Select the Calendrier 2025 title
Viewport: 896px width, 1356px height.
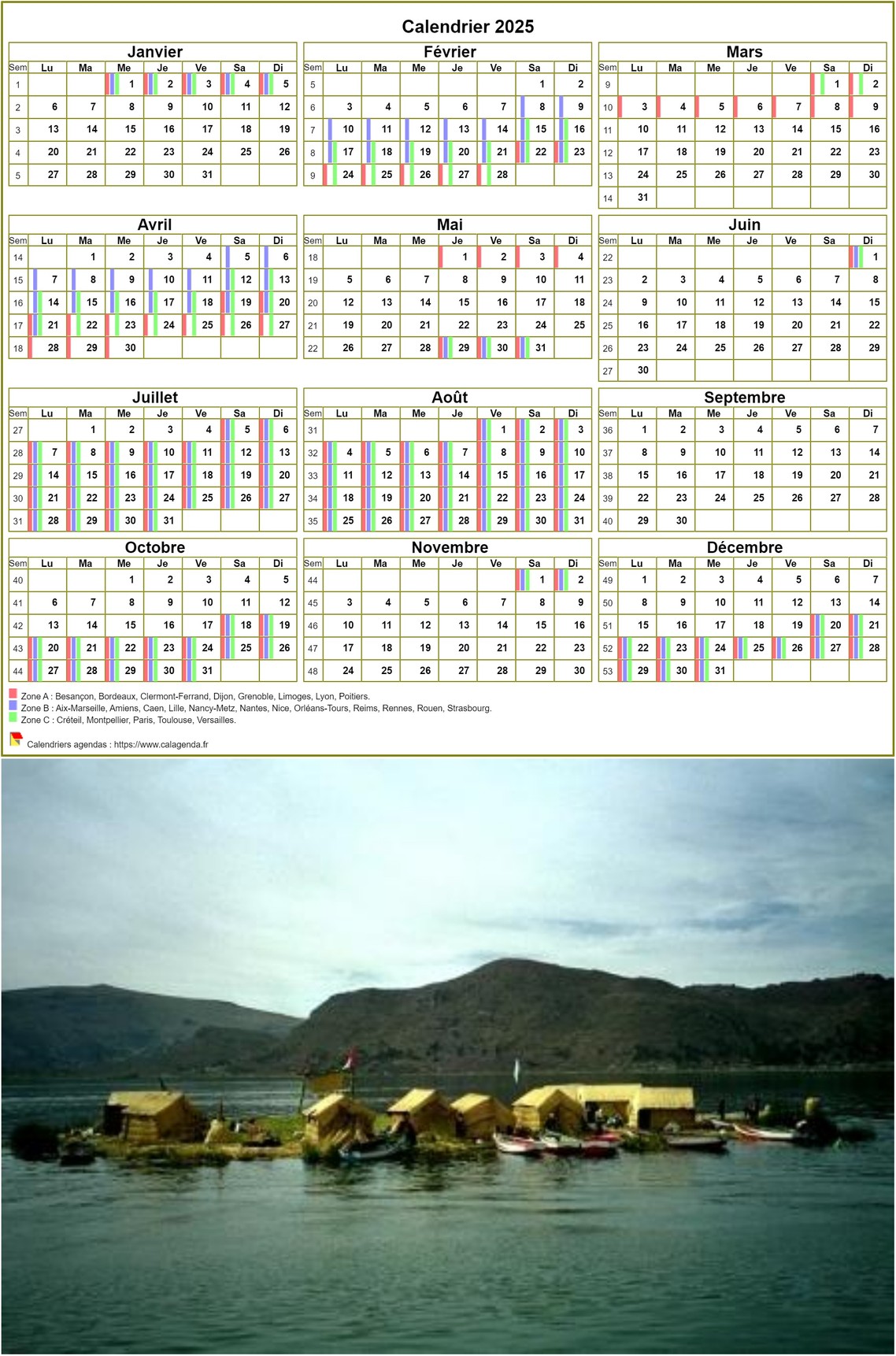pos(468,27)
